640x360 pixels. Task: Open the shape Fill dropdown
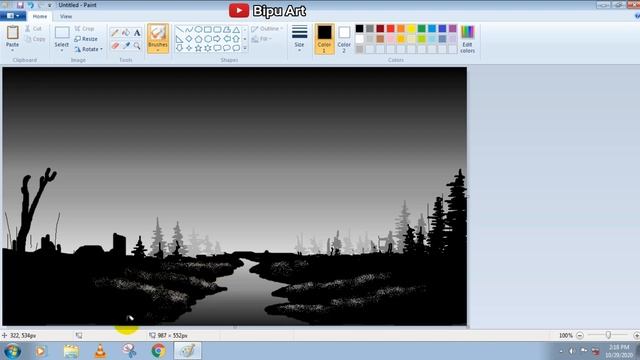point(262,39)
